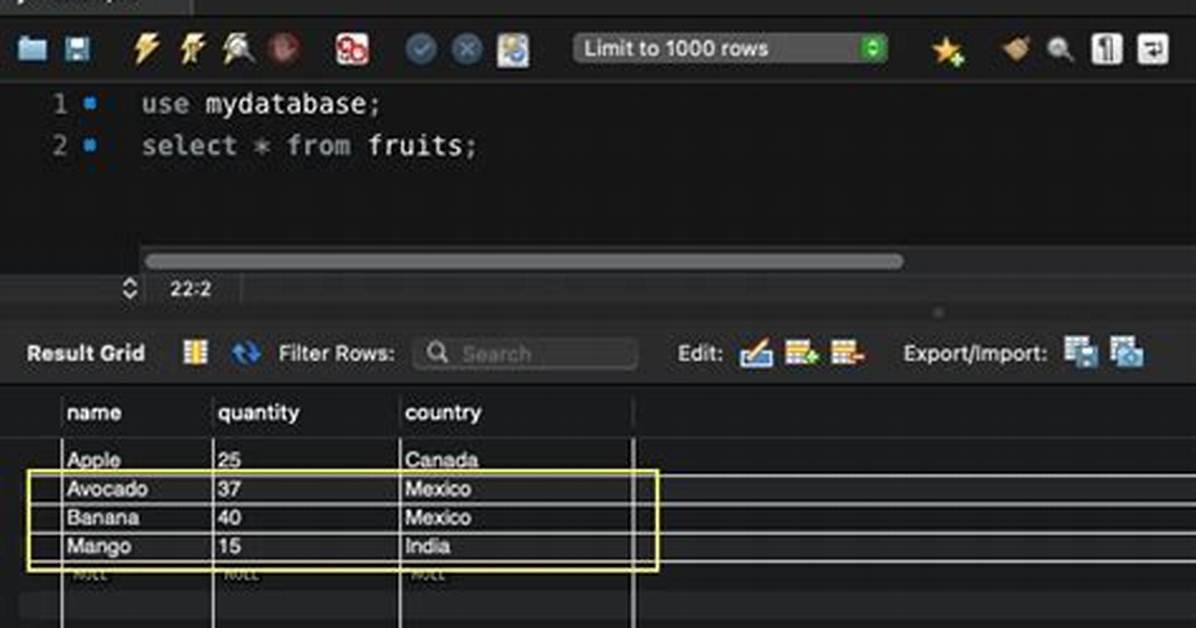
Task: Sort by quantity column header
Action: 306,413
